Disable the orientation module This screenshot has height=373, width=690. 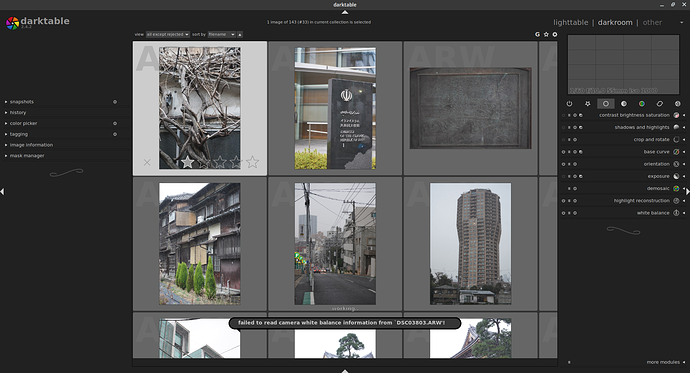(563, 164)
